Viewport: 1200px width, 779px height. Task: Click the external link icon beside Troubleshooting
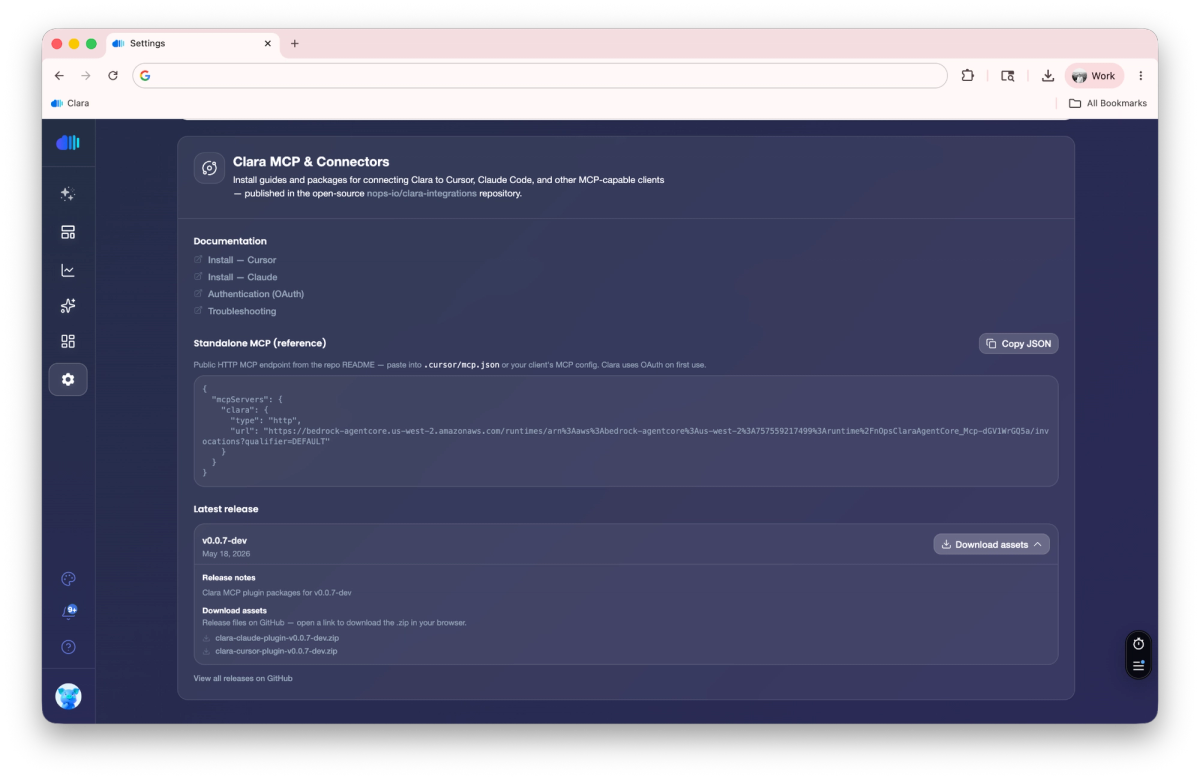point(198,311)
